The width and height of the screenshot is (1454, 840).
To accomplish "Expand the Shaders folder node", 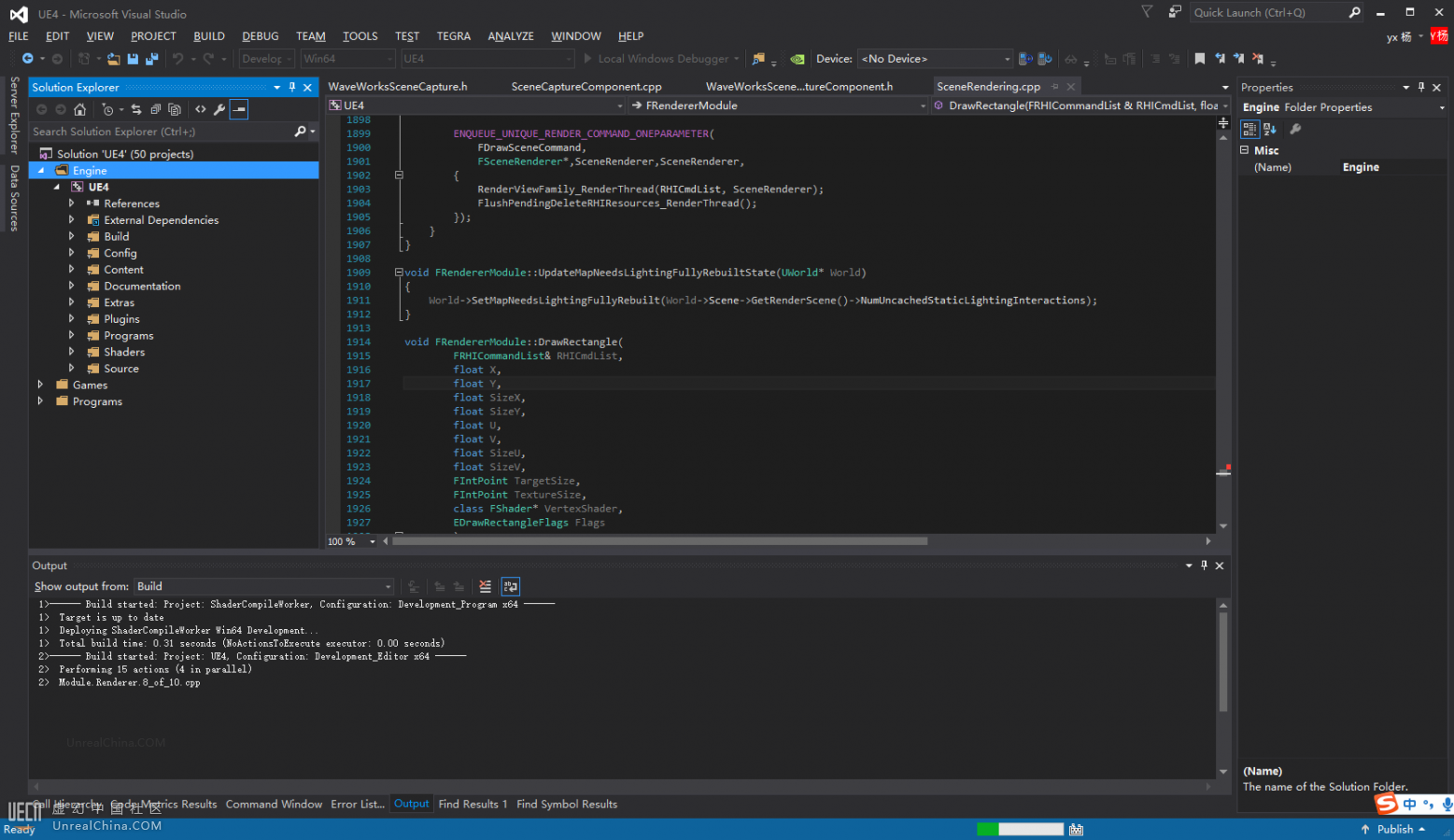I will coord(71,352).
